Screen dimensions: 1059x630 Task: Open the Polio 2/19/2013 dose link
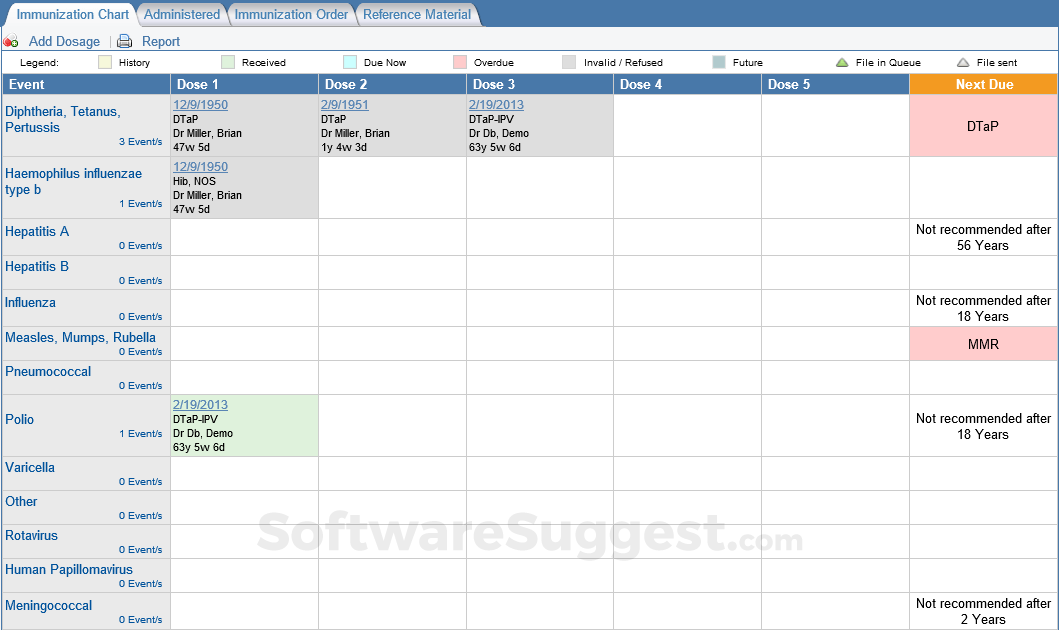tap(200, 405)
